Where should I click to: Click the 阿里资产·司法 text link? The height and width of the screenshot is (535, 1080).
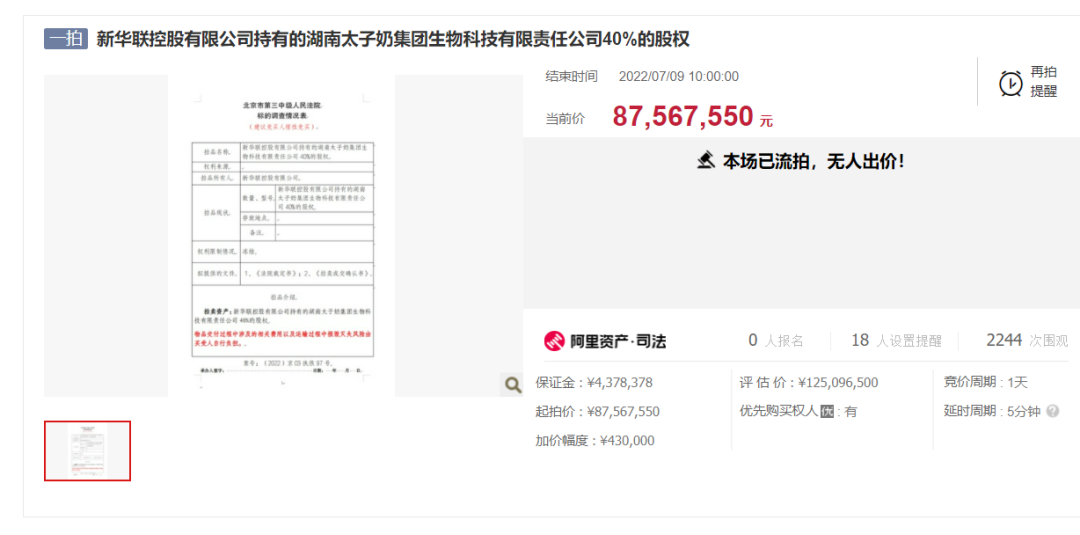pos(617,340)
